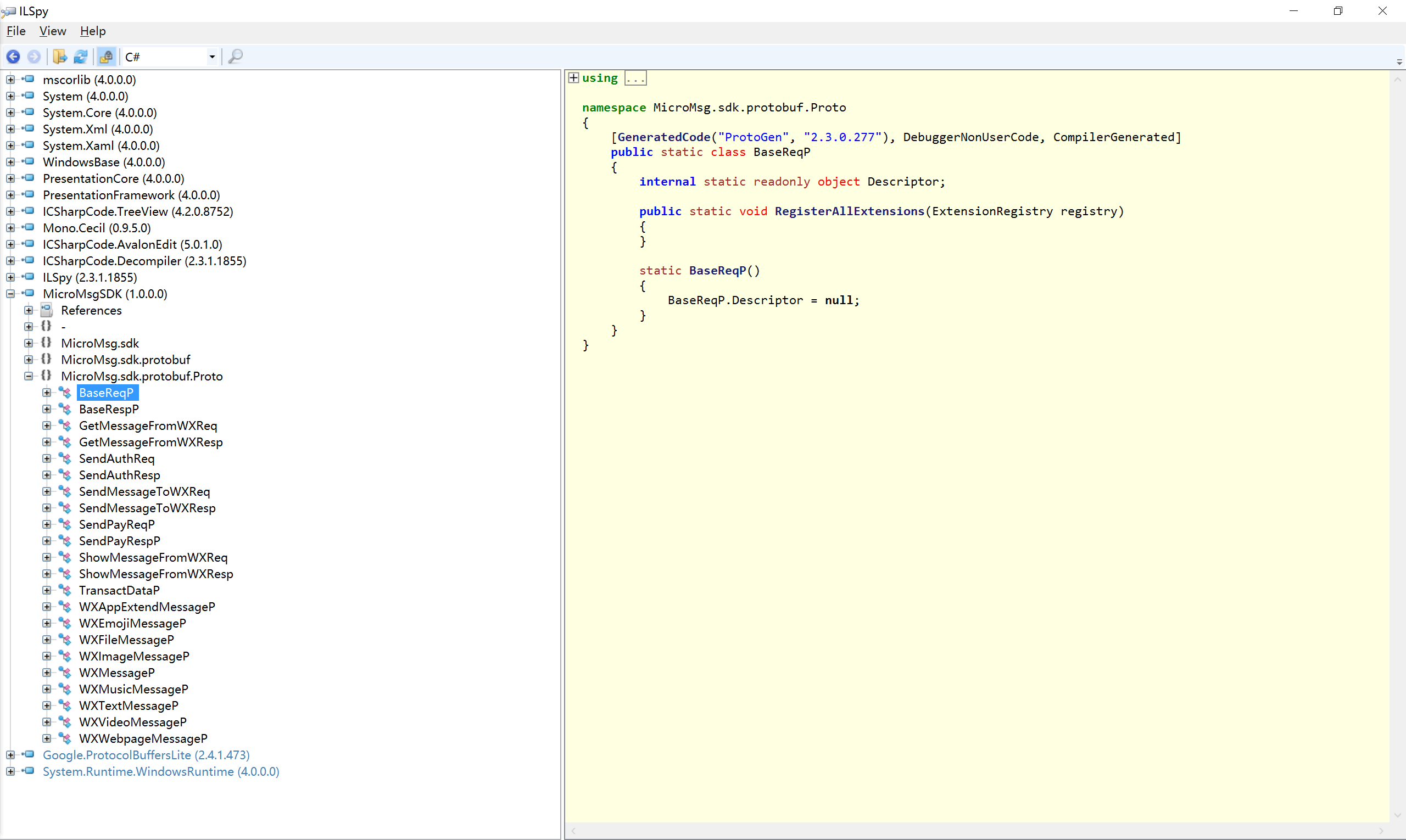This screenshot has width=1406, height=840.
Task: Click the WXFileMessageP class icon
Action: [x=65, y=640]
